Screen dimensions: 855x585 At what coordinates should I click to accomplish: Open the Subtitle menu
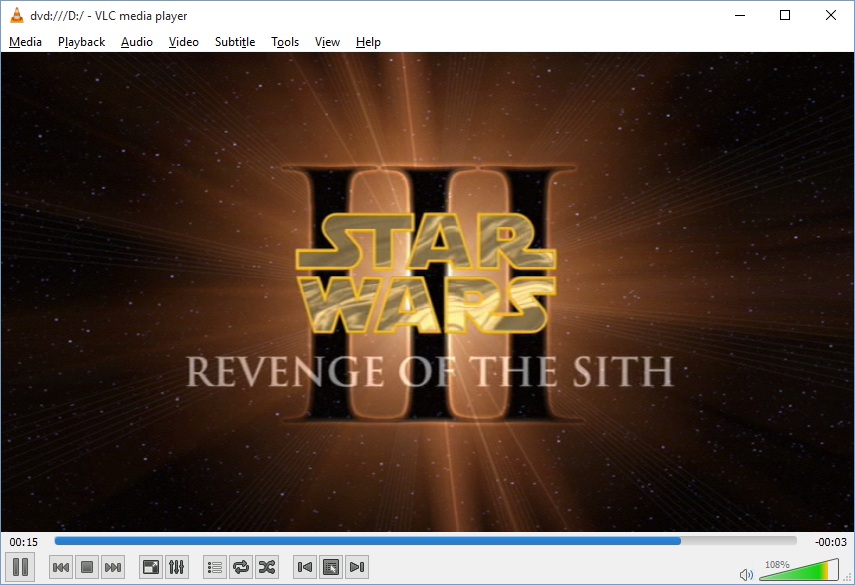pos(235,42)
